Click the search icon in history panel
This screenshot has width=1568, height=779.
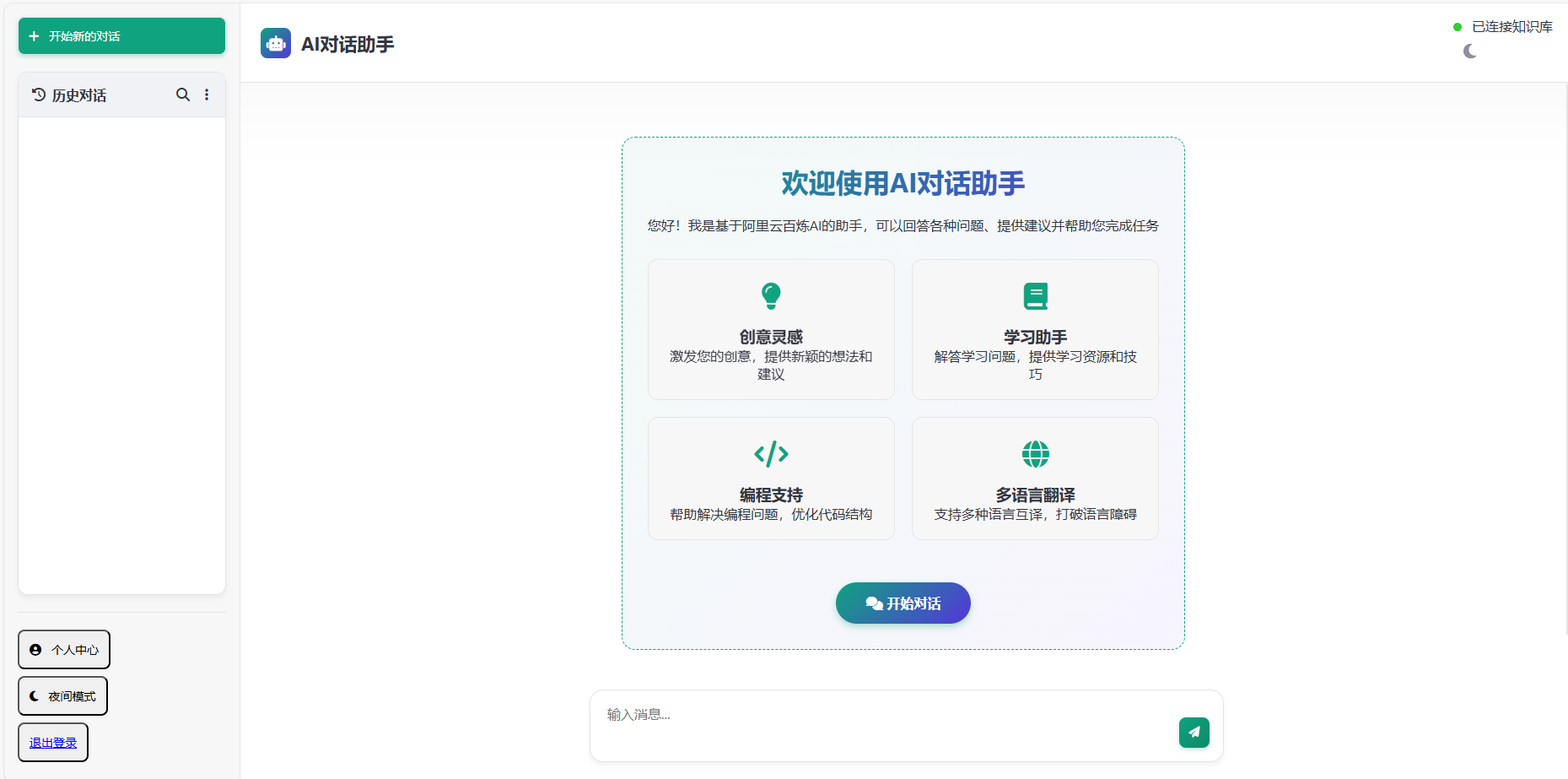[x=182, y=95]
